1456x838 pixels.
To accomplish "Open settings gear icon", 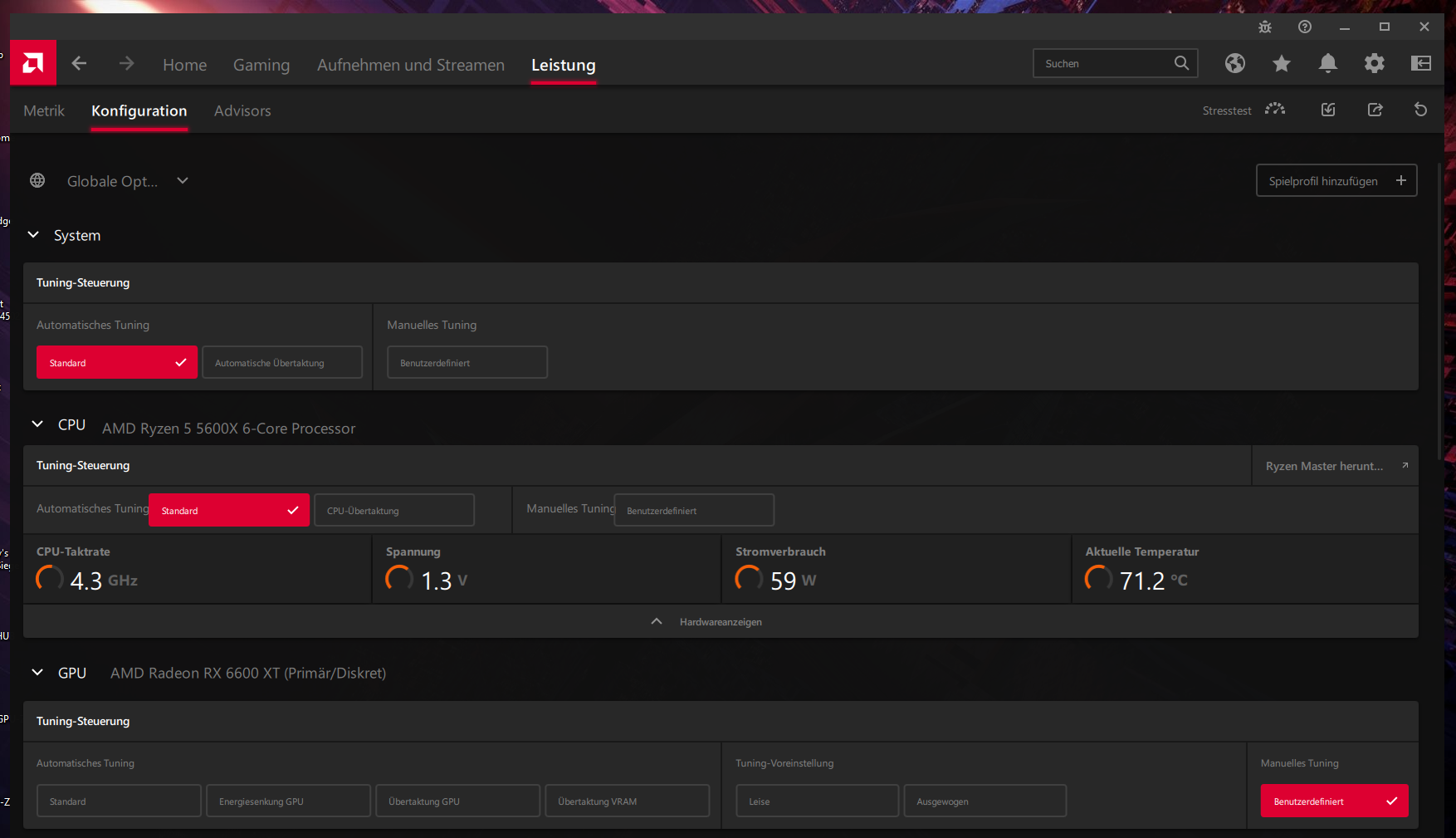I will [x=1375, y=63].
